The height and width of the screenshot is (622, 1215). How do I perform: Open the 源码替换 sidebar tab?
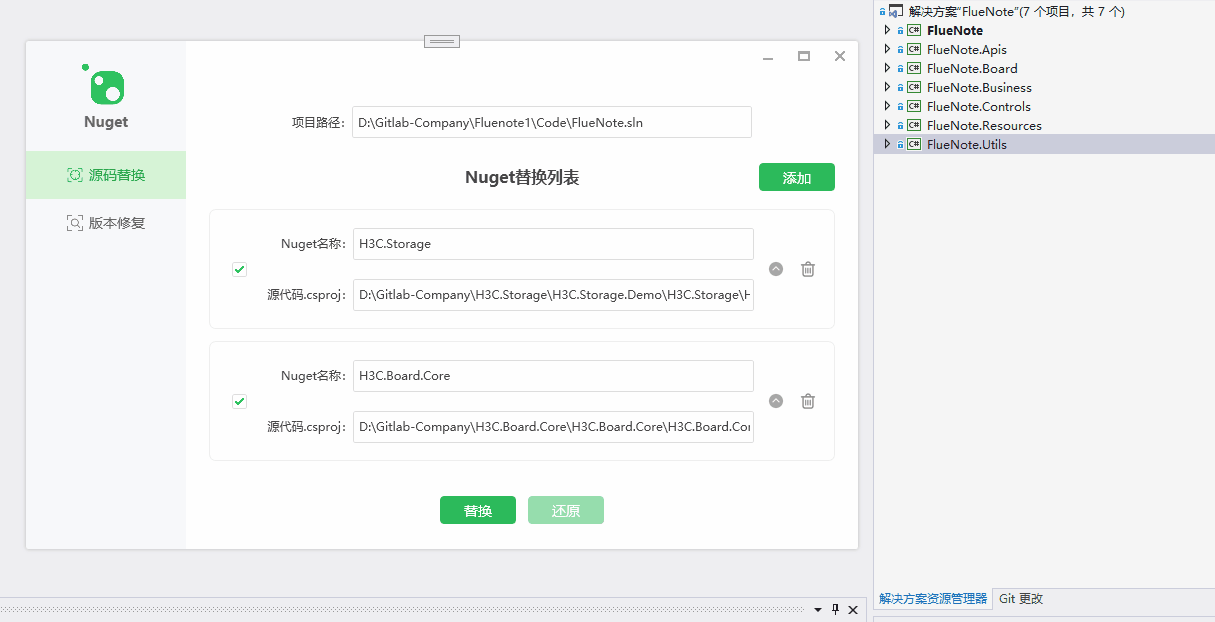click(x=106, y=175)
